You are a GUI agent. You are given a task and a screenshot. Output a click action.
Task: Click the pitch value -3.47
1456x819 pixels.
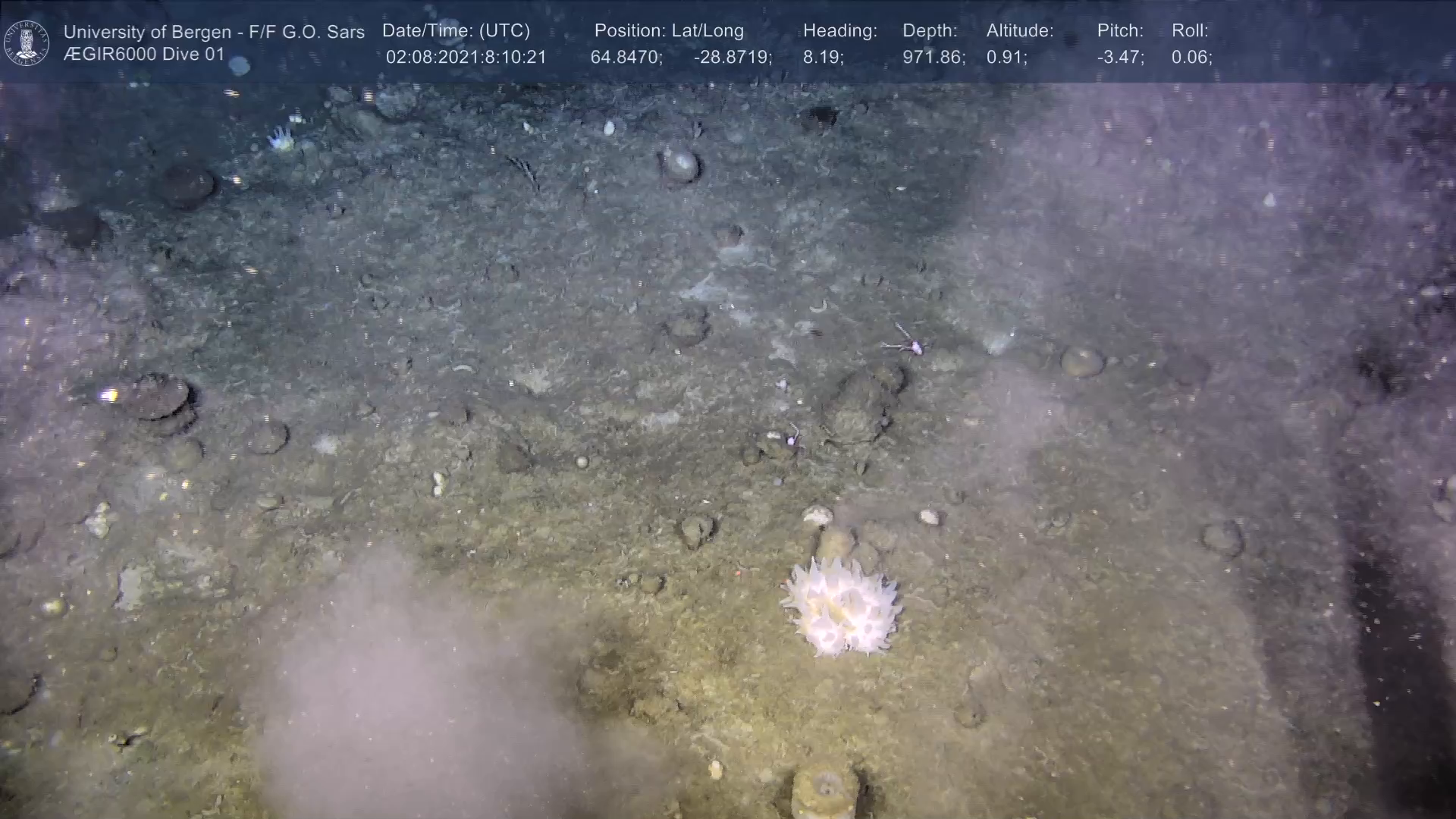[1120, 58]
